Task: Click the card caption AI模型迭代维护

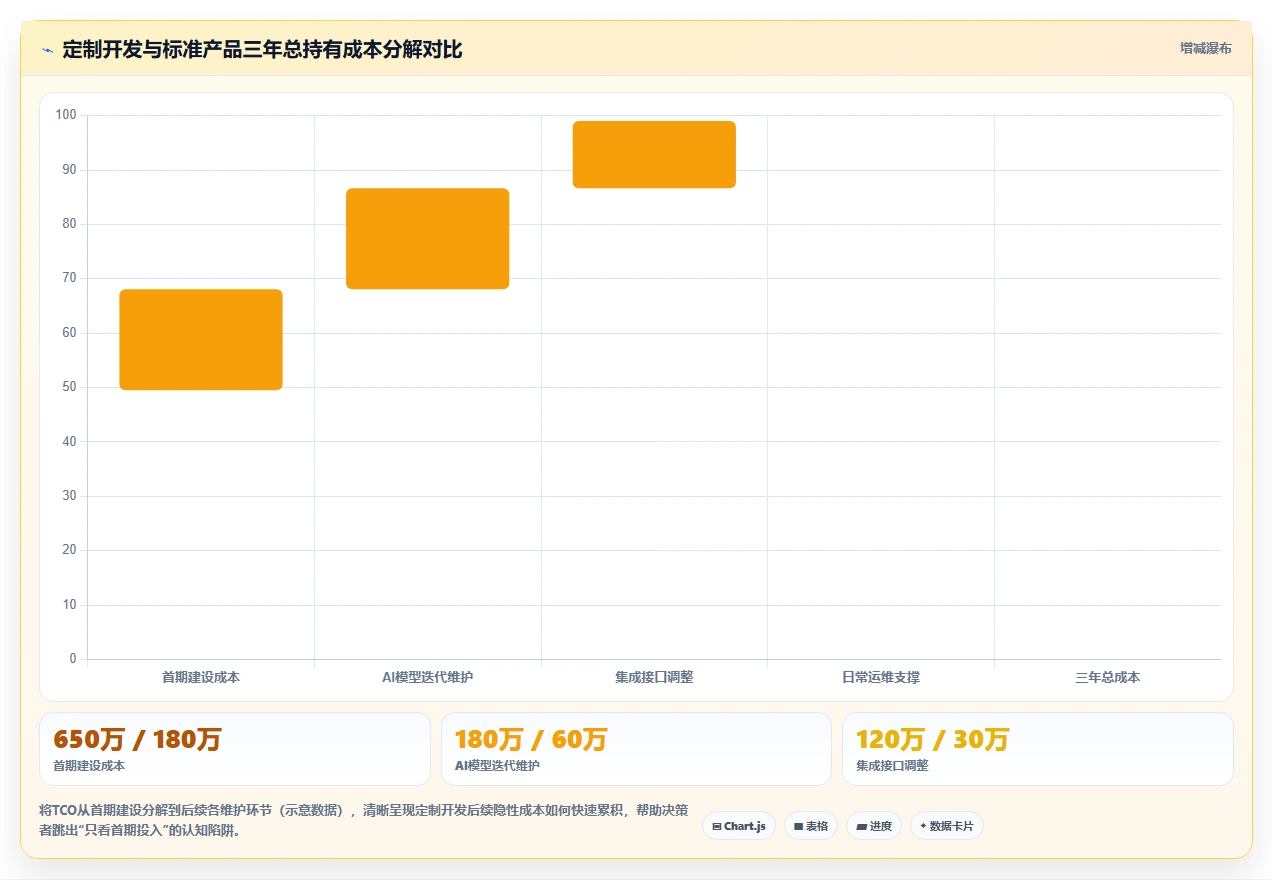Action: [x=497, y=766]
